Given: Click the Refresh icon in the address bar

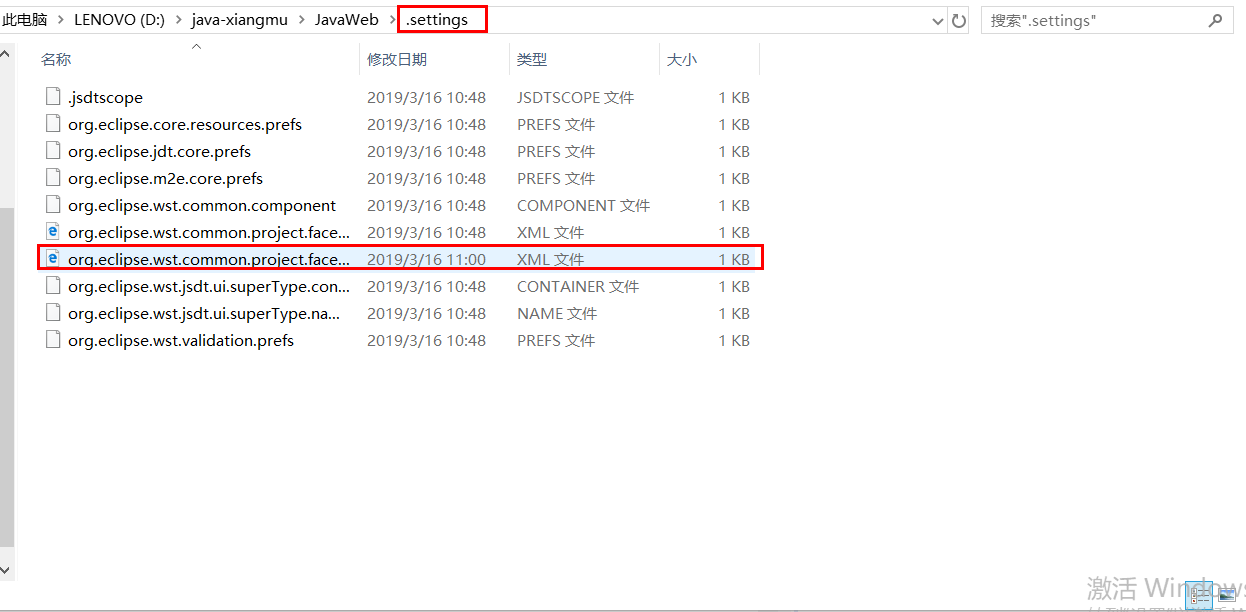Looking at the screenshot, I should click(x=958, y=19).
